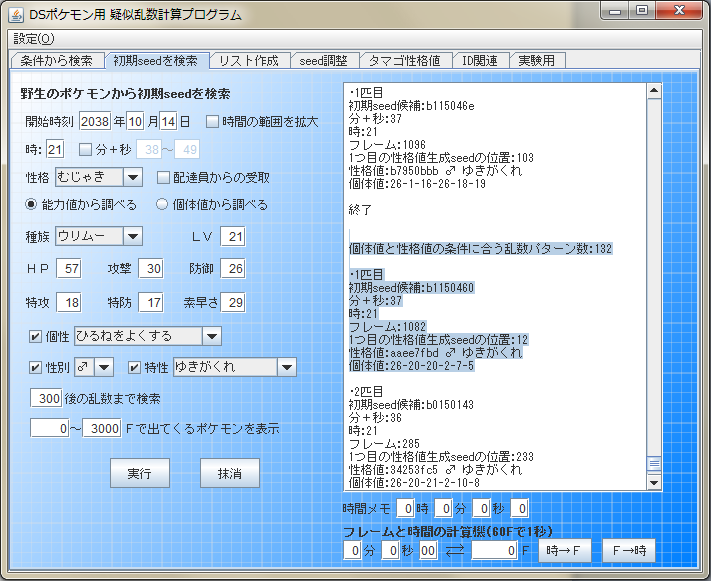Open the 設定 menu
711x581 pixels.
coord(34,39)
